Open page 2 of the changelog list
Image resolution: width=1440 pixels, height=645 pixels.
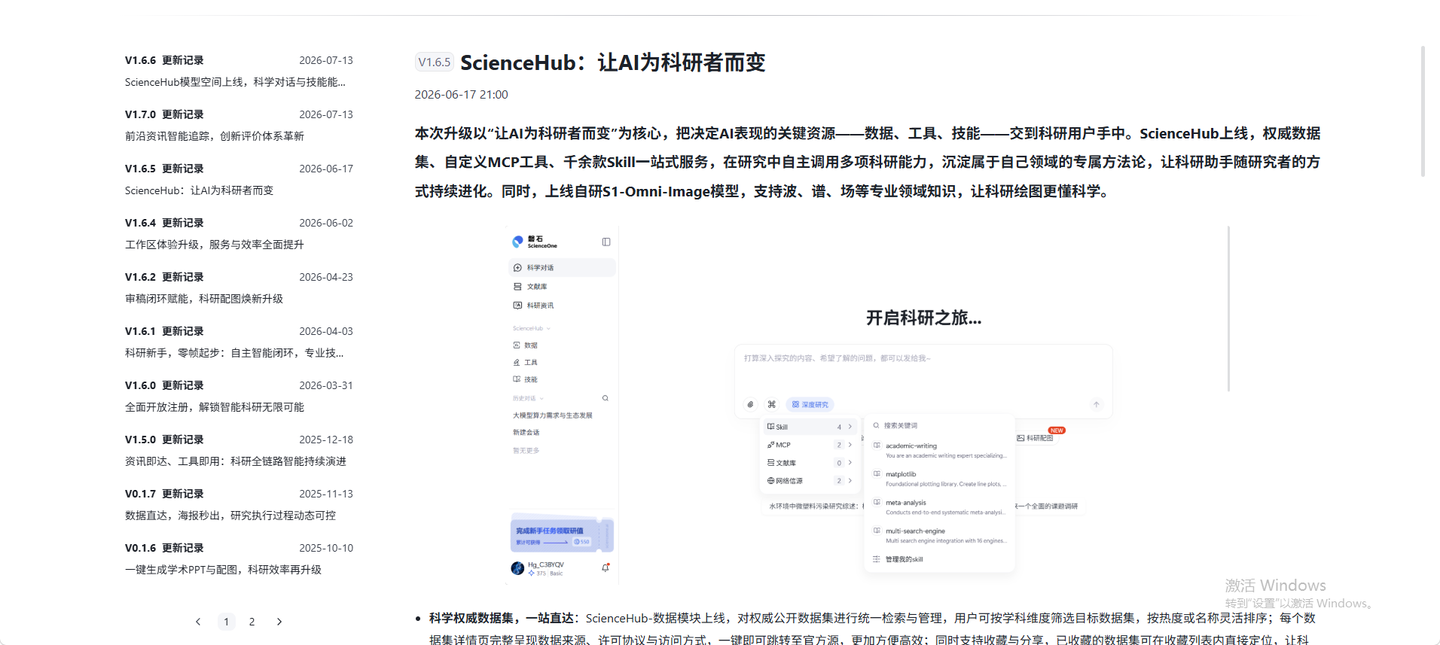tap(252, 622)
